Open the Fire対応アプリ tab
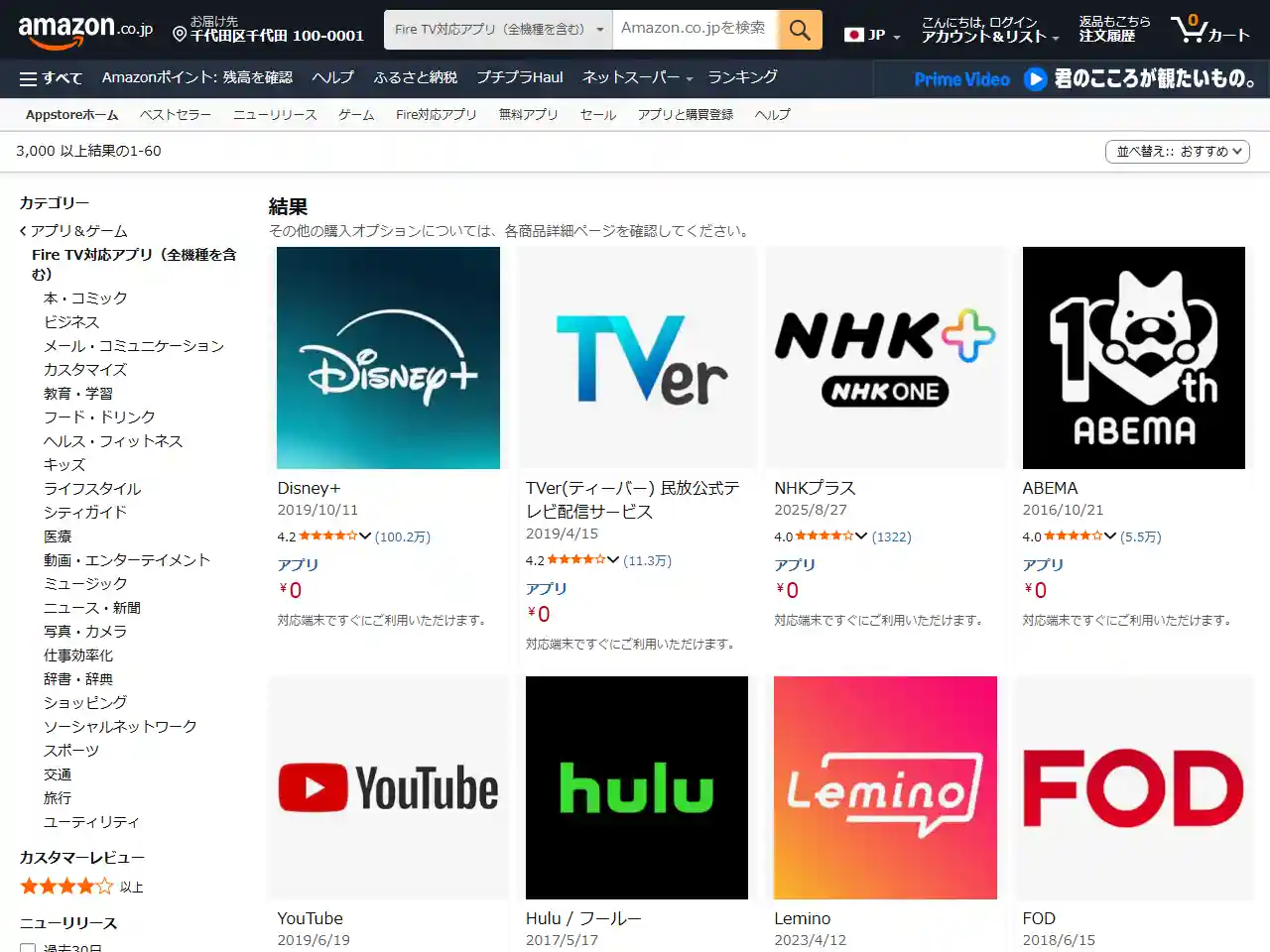 click(x=437, y=115)
